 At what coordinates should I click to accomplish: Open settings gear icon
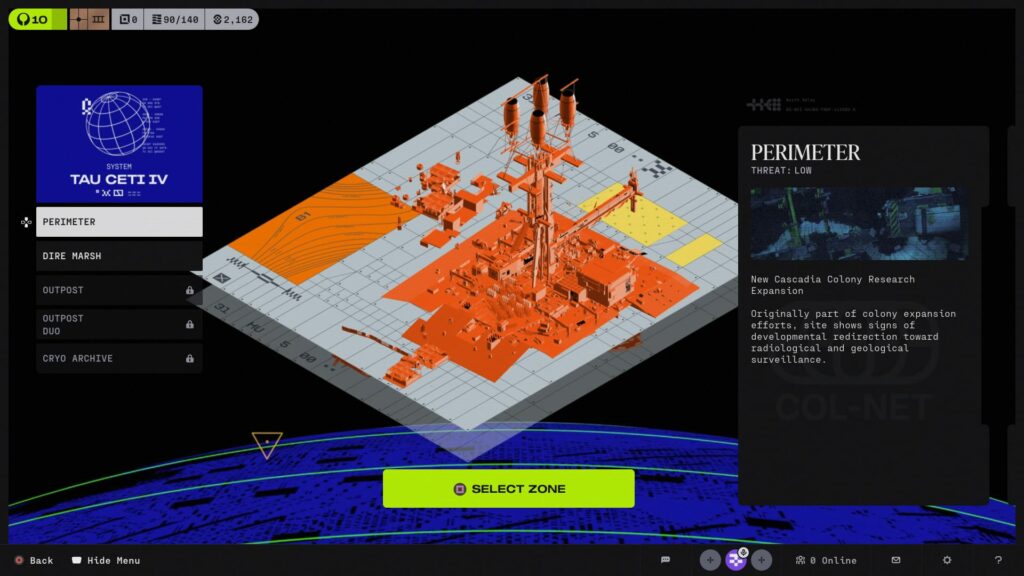pos(947,560)
